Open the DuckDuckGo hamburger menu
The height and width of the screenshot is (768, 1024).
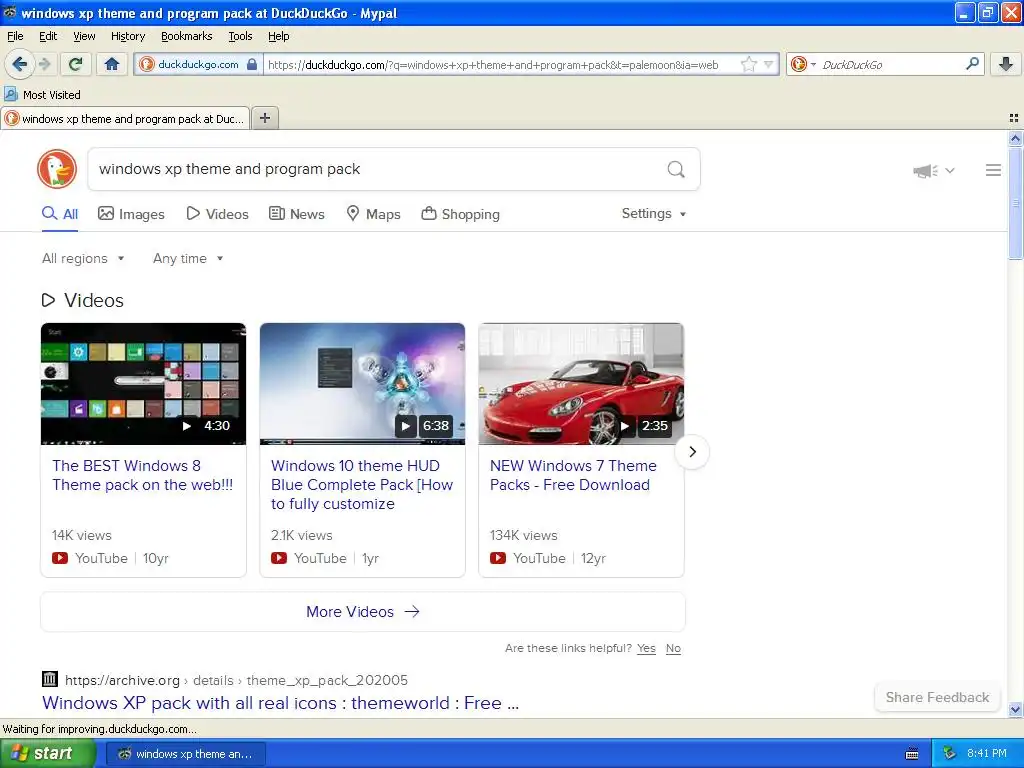click(993, 170)
